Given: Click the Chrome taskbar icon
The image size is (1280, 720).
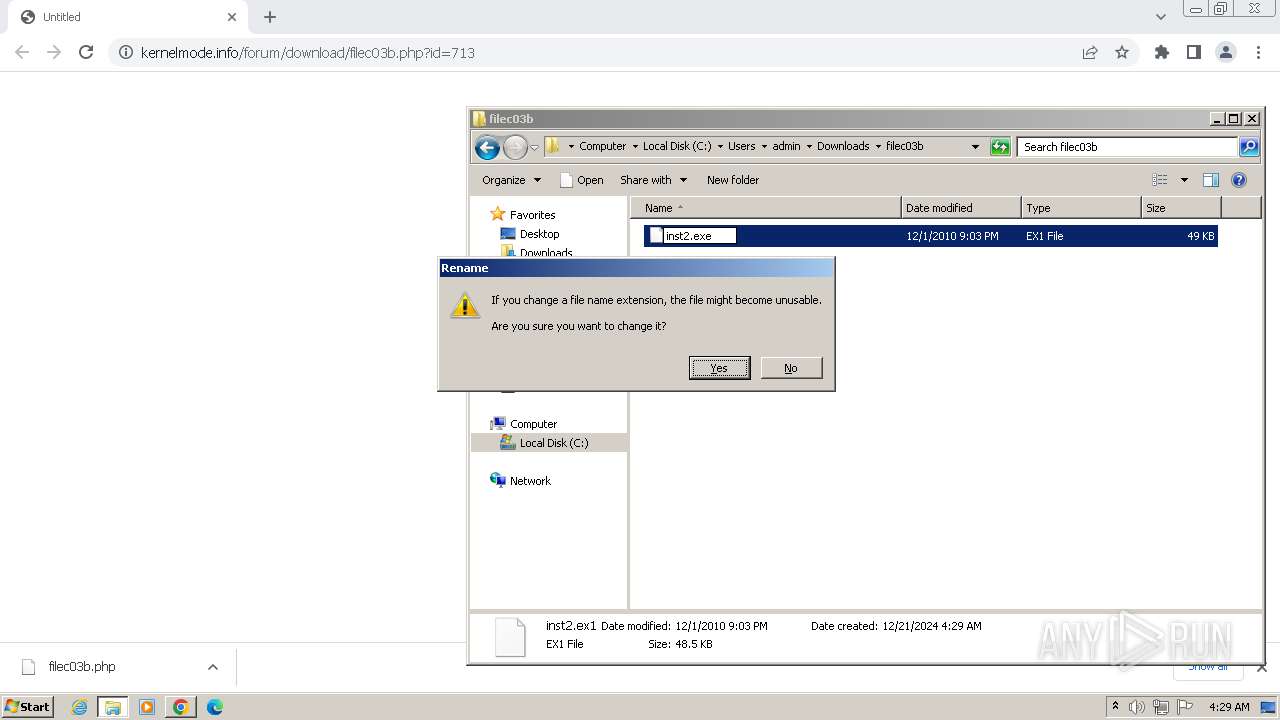Looking at the screenshot, I should coord(181,707).
